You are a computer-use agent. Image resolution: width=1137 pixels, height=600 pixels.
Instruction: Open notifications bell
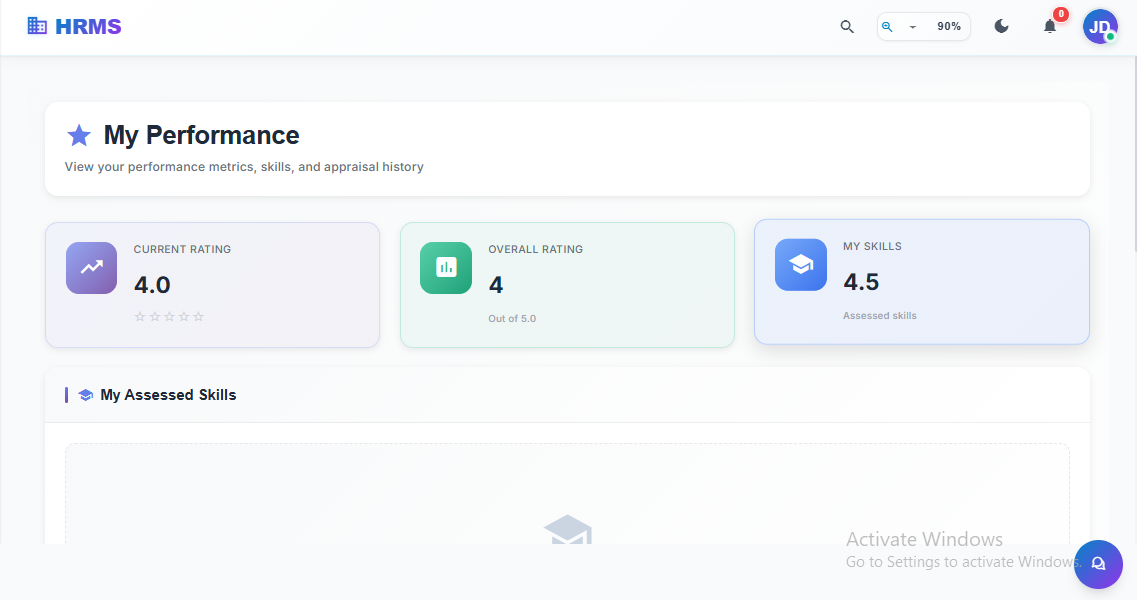[x=1049, y=27]
